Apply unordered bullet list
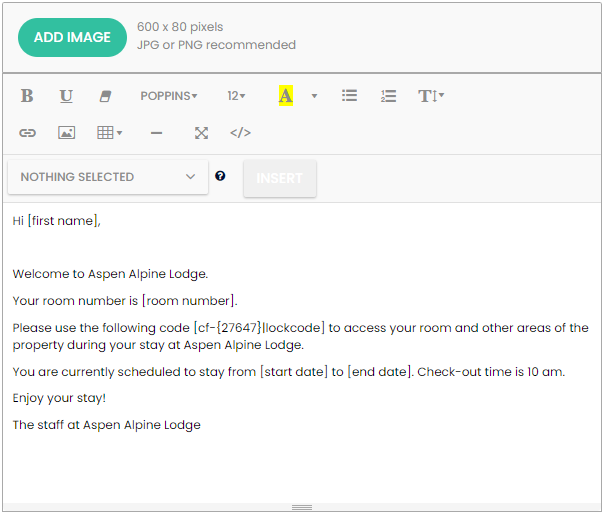This screenshot has height=513, width=603. pyautogui.click(x=349, y=96)
